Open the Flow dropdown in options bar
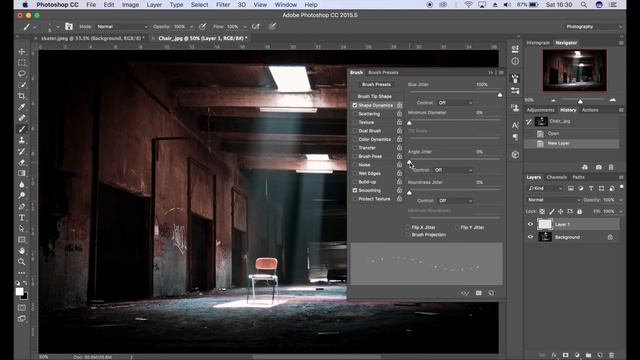The width and height of the screenshot is (640, 360). pyautogui.click(x=244, y=27)
